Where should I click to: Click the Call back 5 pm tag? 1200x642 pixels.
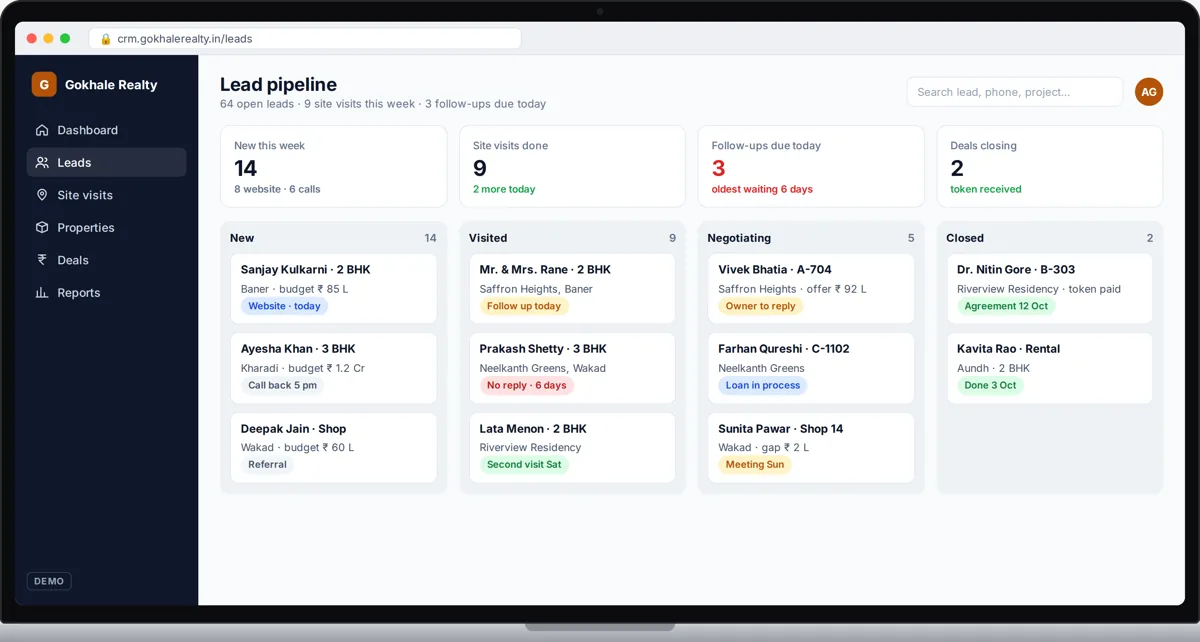click(x=283, y=385)
